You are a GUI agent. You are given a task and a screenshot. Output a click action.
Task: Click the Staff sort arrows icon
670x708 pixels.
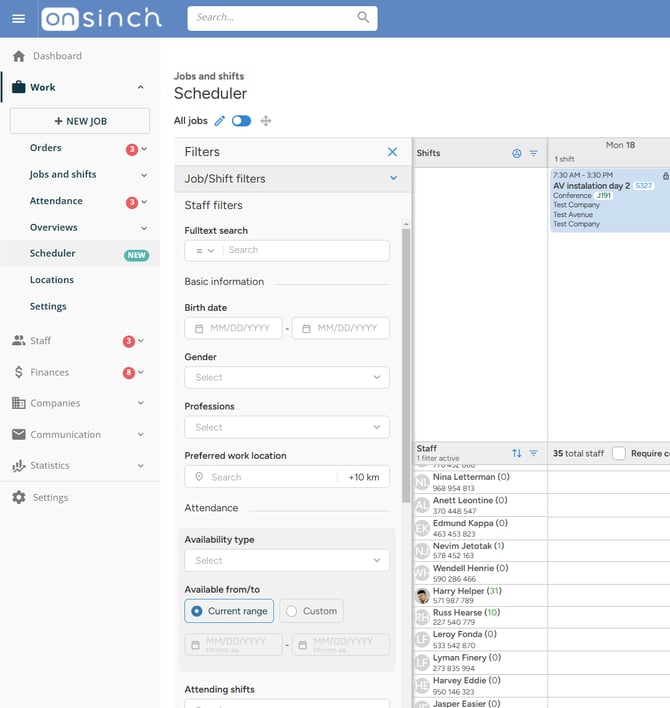click(517, 453)
